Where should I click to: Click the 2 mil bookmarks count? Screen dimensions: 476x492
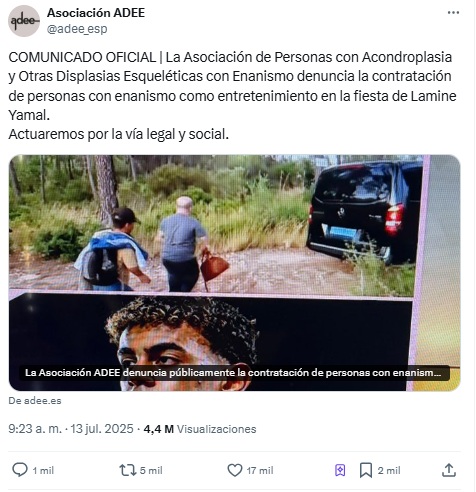389,470
